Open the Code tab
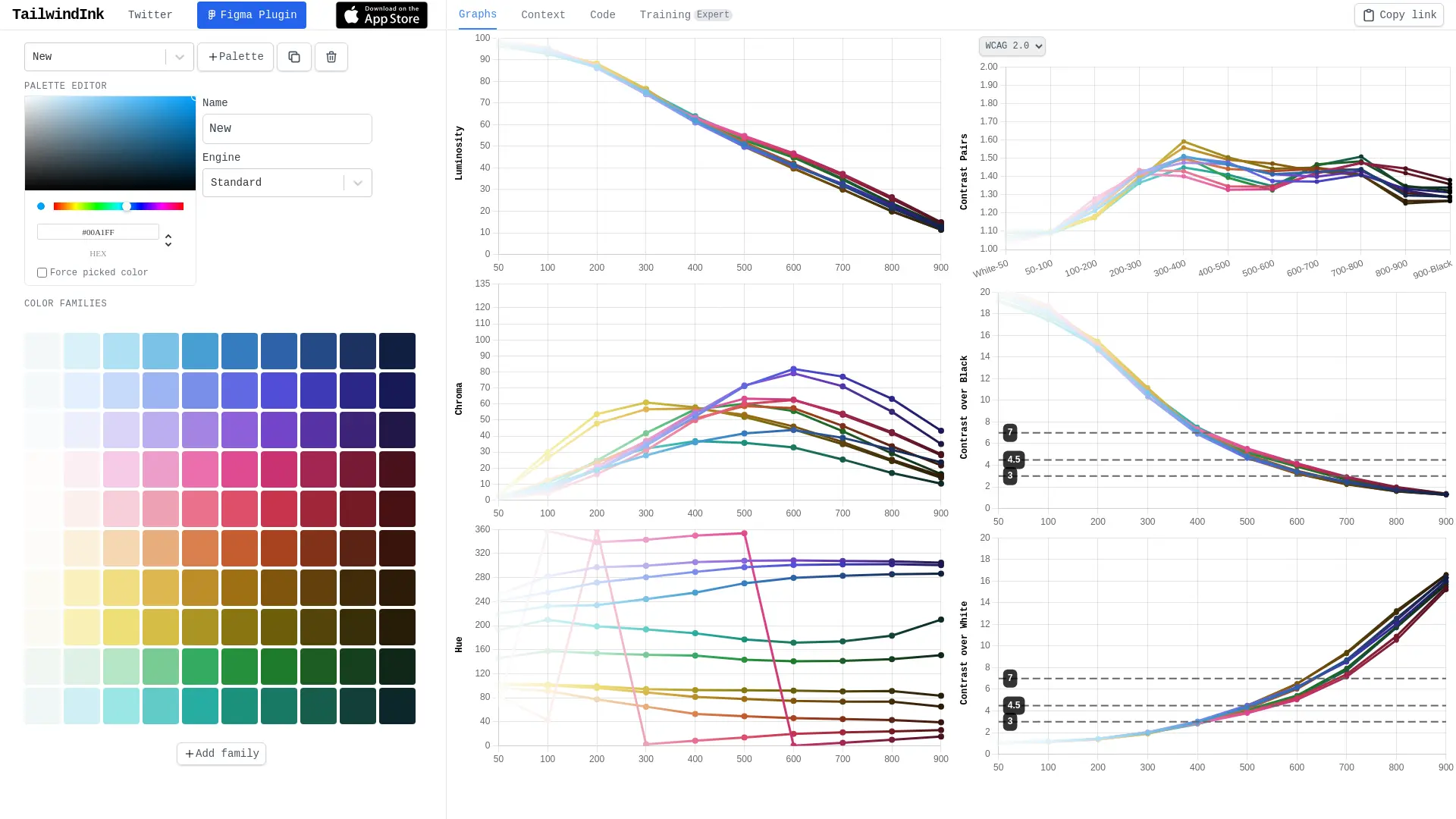The width and height of the screenshot is (1456, 819). tap(602, 15)
